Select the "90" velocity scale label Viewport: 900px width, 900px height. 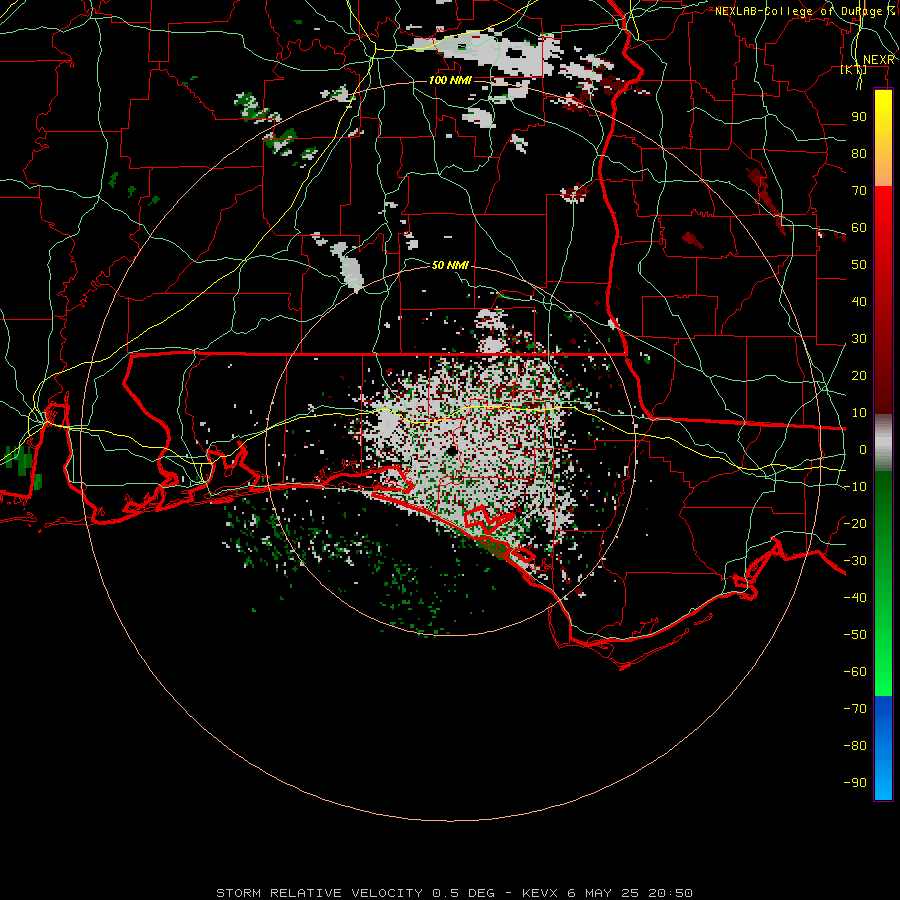pos(859,117)
